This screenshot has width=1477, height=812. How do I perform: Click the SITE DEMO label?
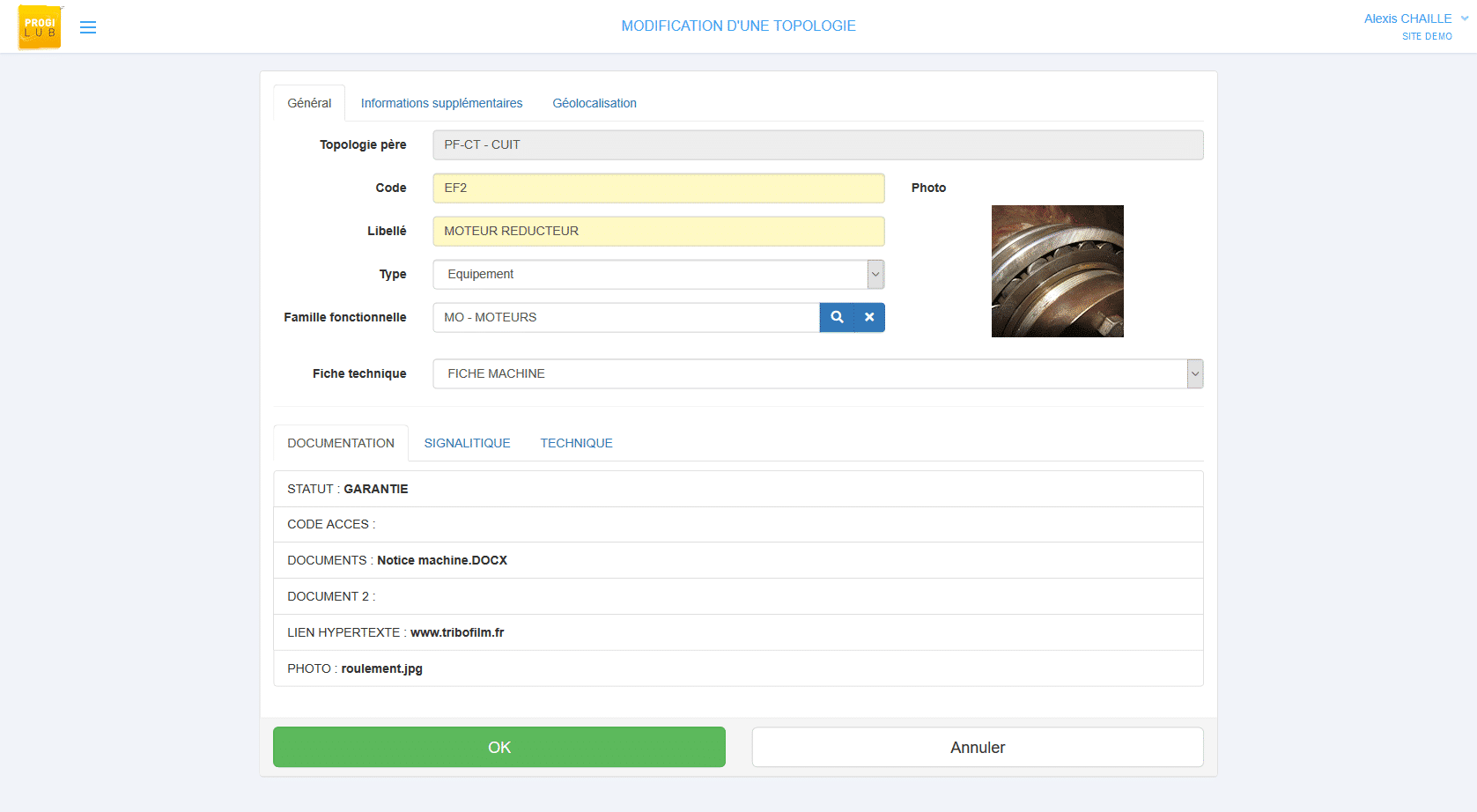1427,36
